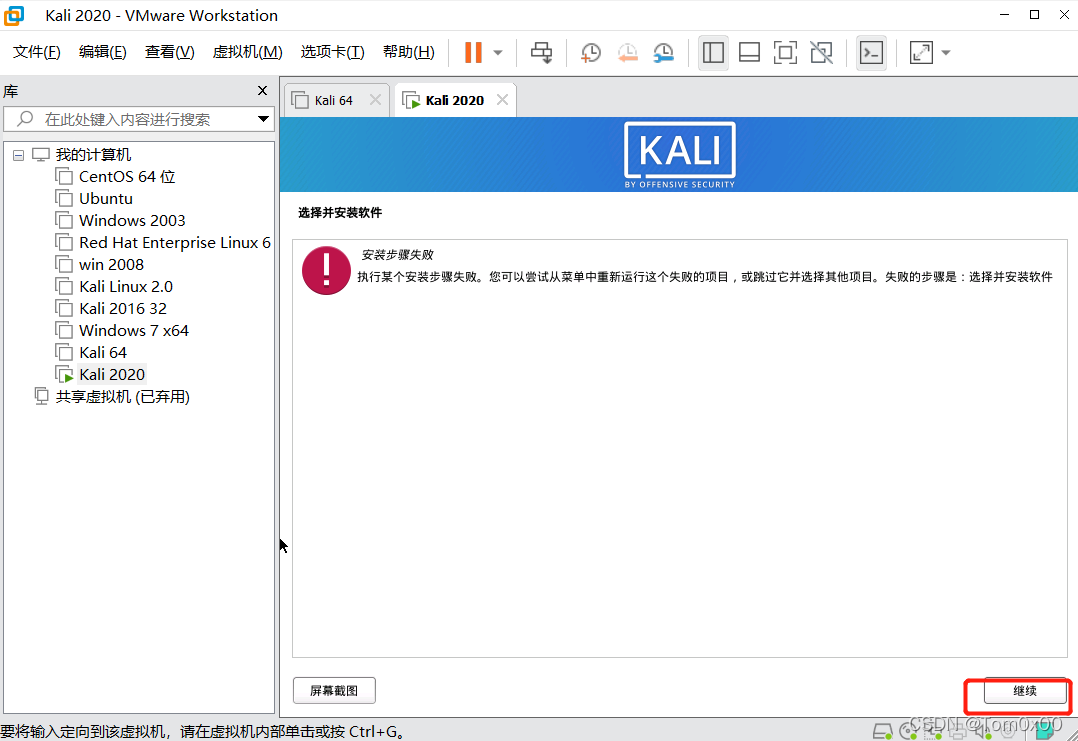The height and width of the screenshot is (741, 1078).
Task: Open the 文件(F) menu
Action: tap(36, 52)
